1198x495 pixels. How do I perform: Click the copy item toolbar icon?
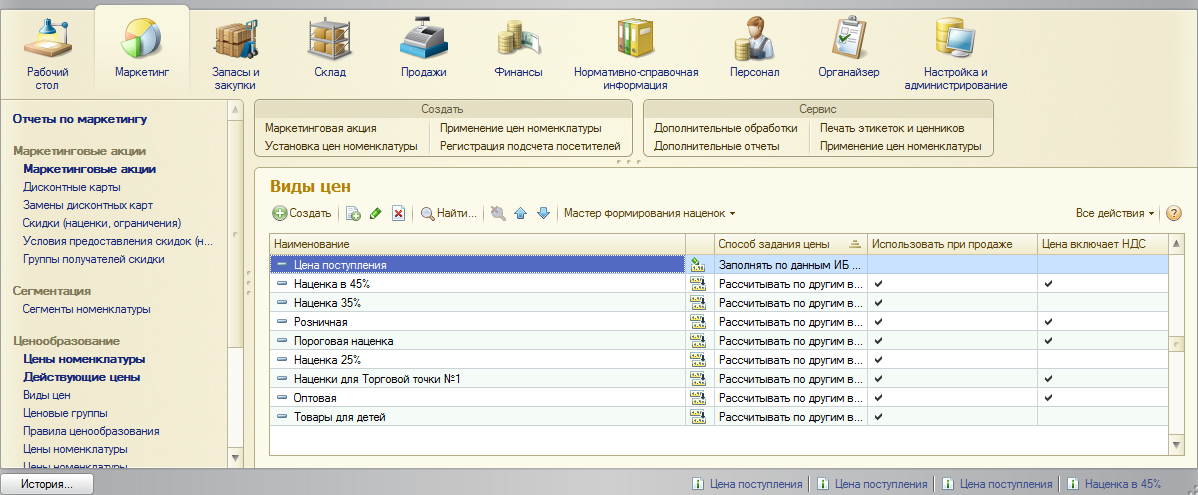pos(353,213)
